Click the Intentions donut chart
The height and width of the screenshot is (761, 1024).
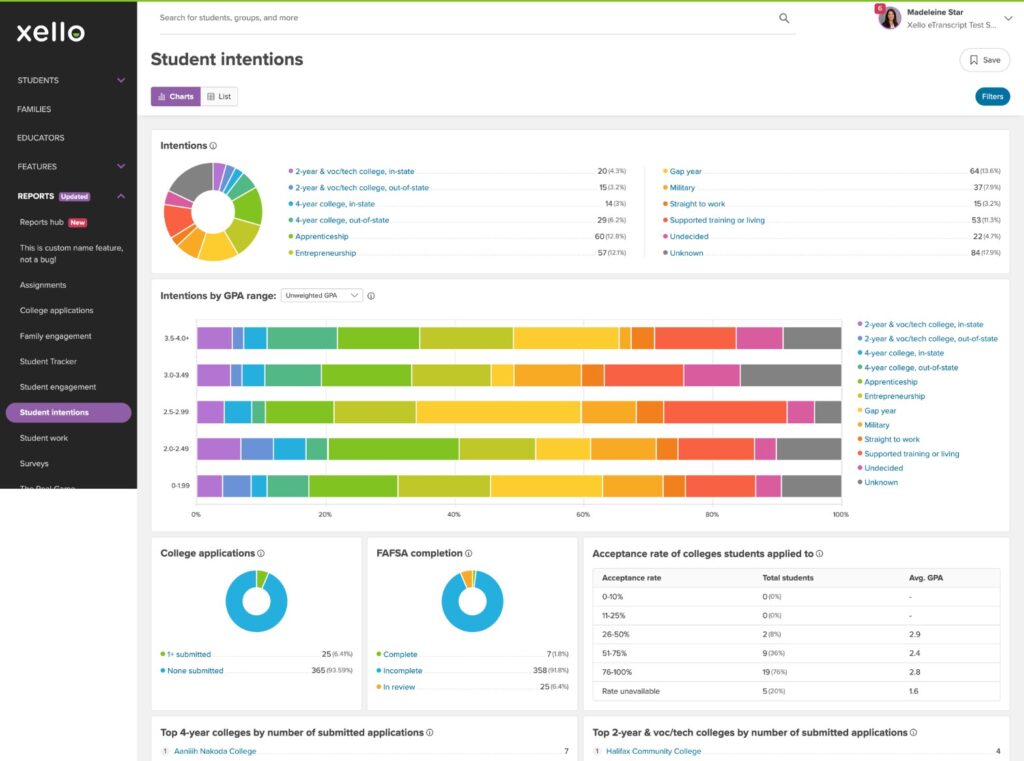pos(213,212)
